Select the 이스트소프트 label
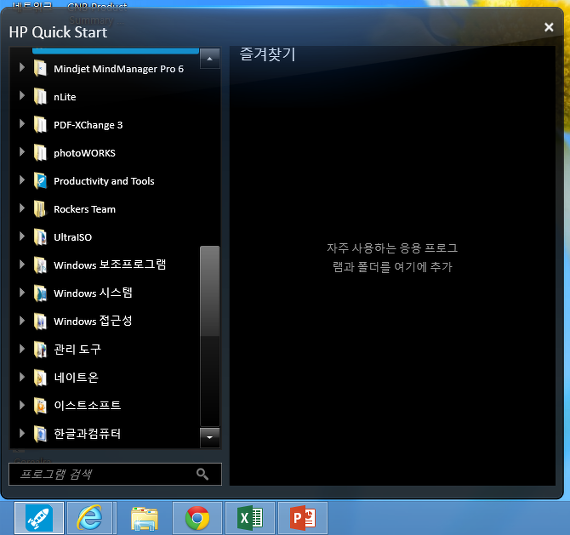570x535 pixels. click(x=87, y=405)
